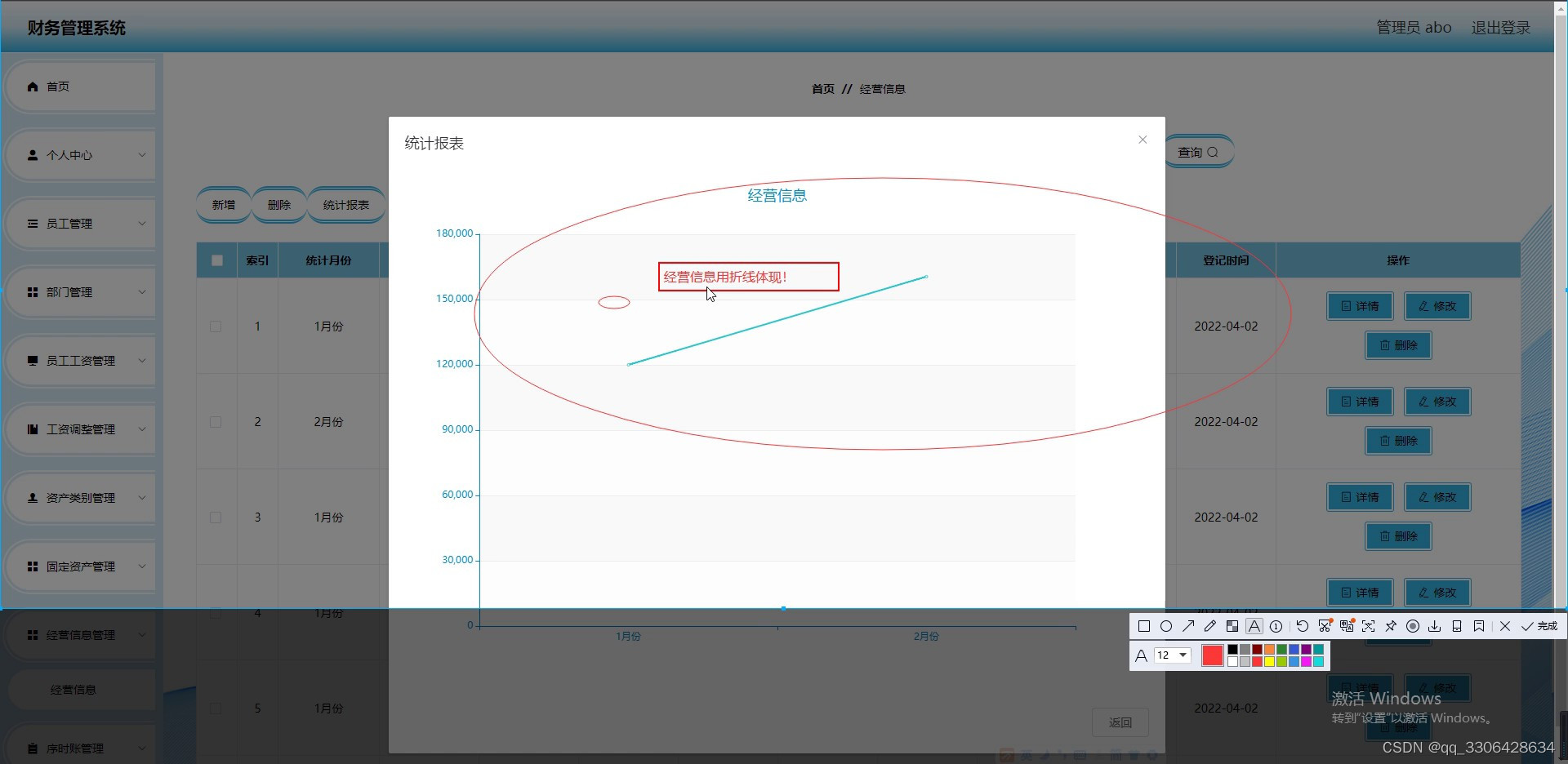Expand the 工资调整管理 sidebar chevron

tap(142, 429)
